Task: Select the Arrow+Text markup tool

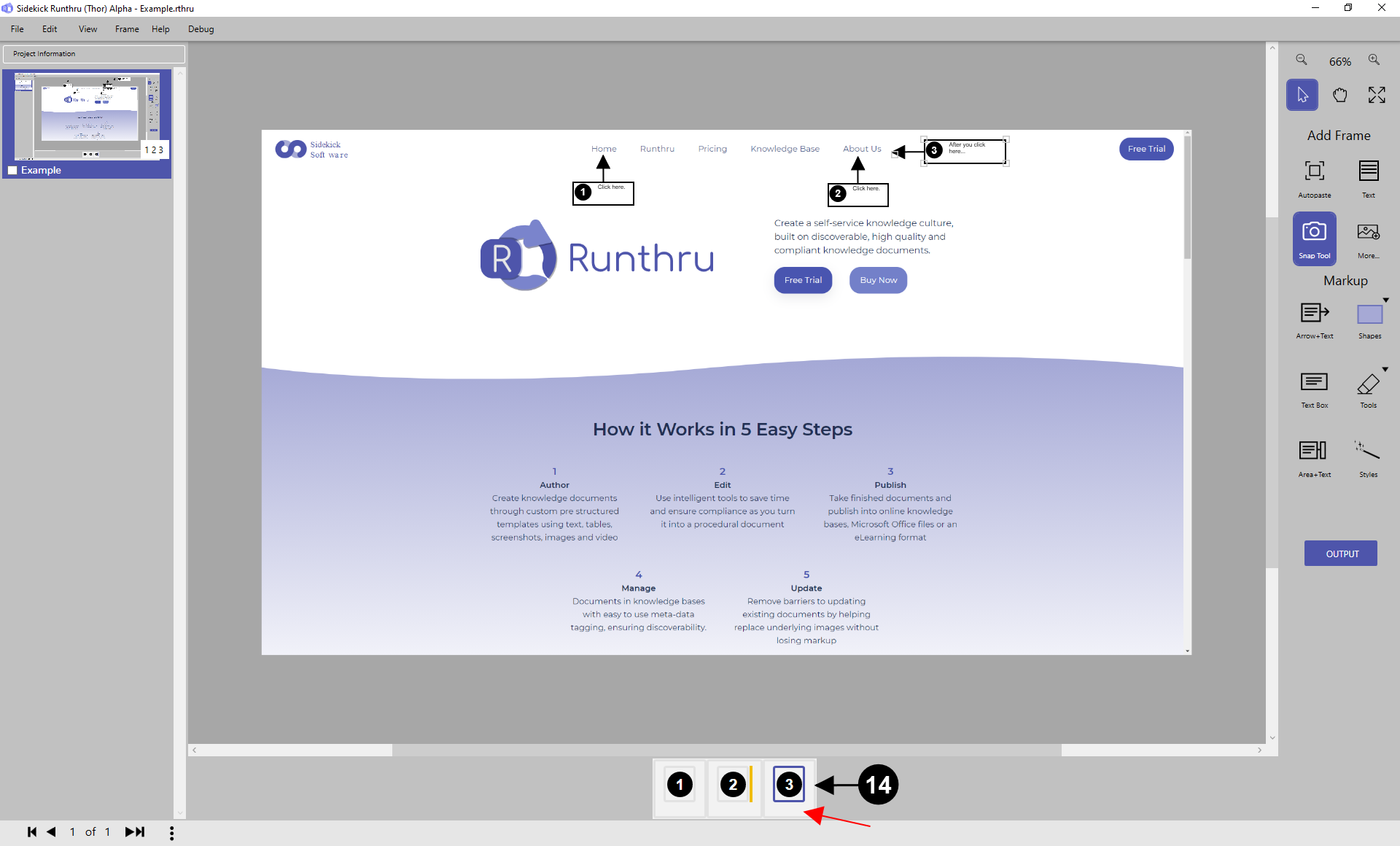Action: click(1315, 321)
